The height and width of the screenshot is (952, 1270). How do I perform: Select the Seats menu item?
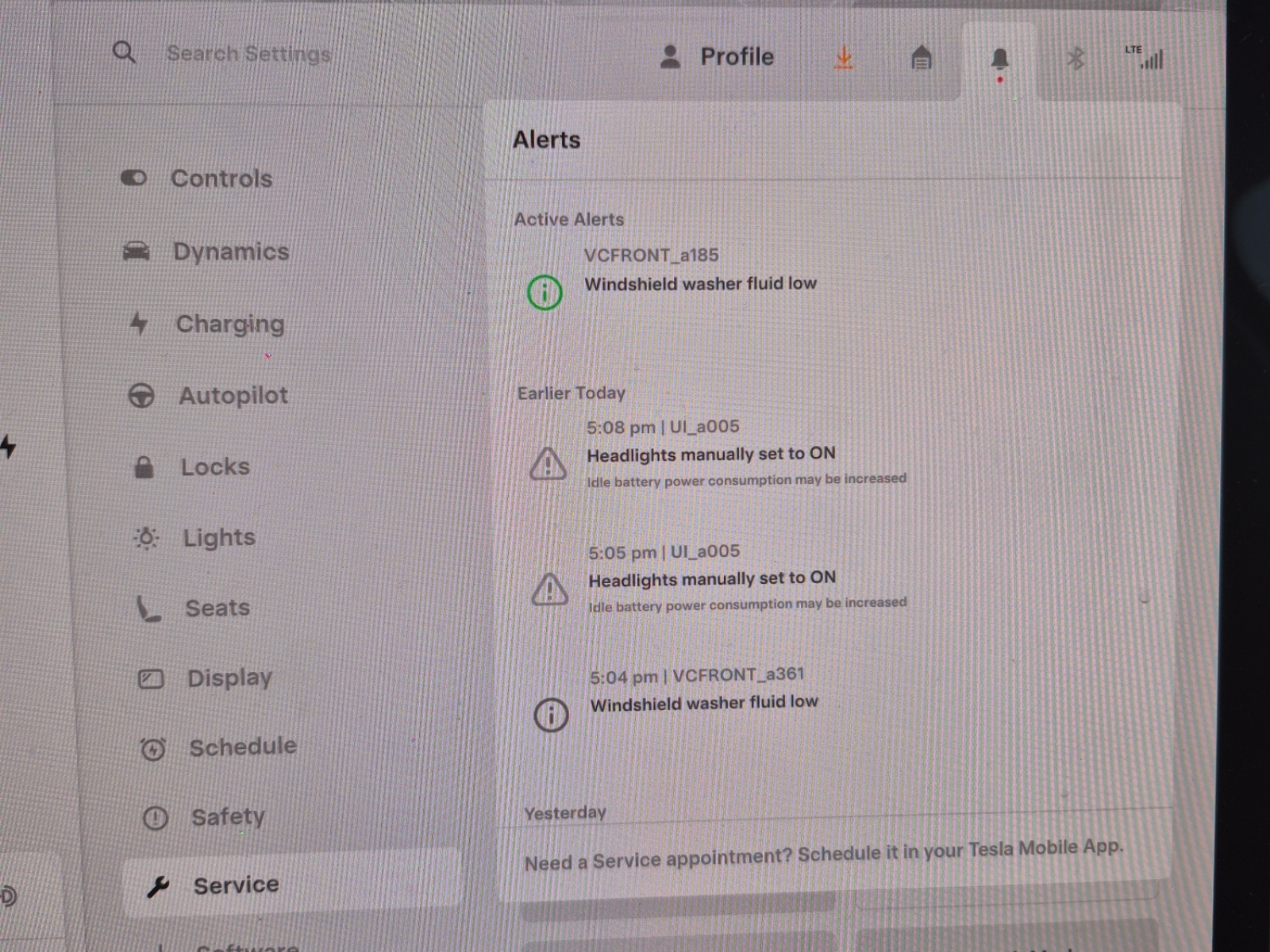coord(217,608)
